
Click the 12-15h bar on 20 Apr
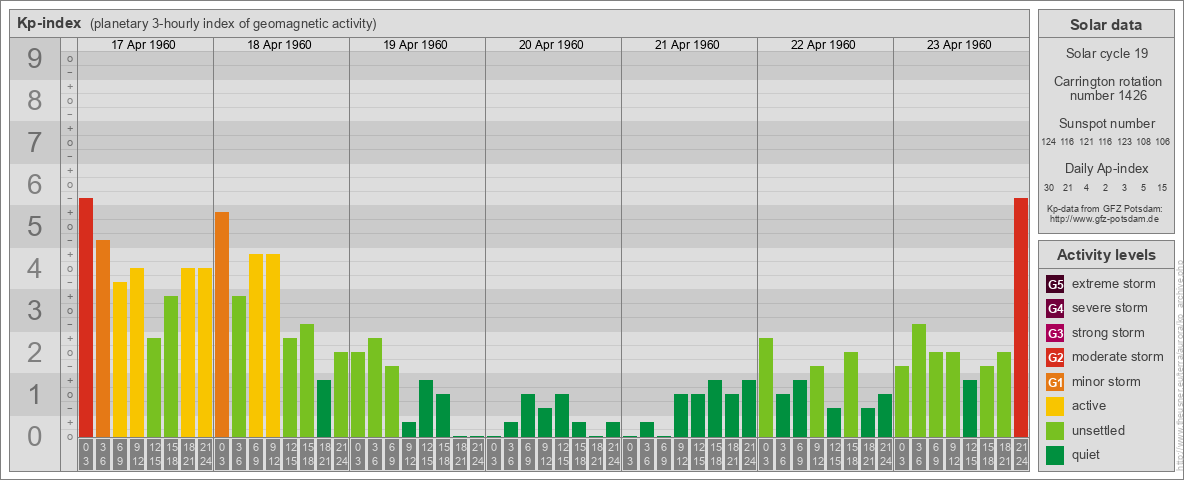click(x=562, y=415)
